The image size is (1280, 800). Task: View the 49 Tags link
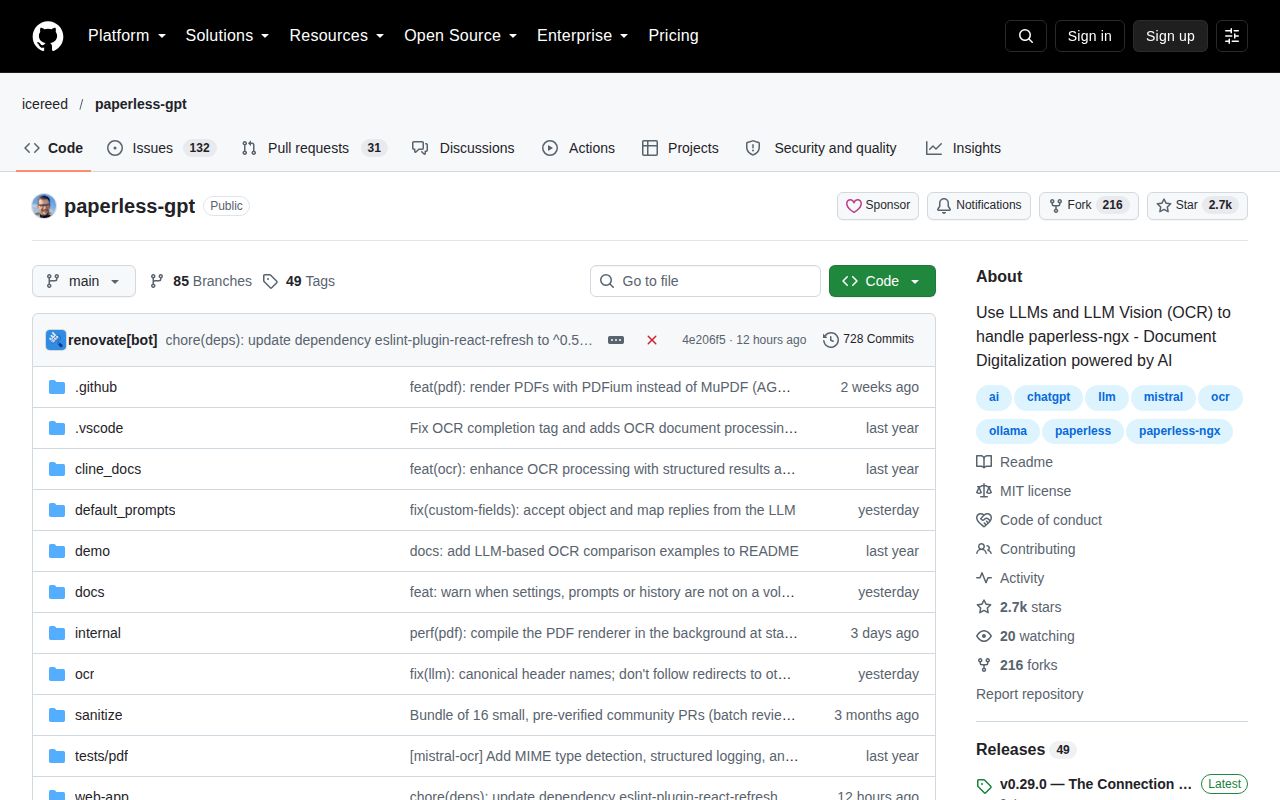[299, 281]
